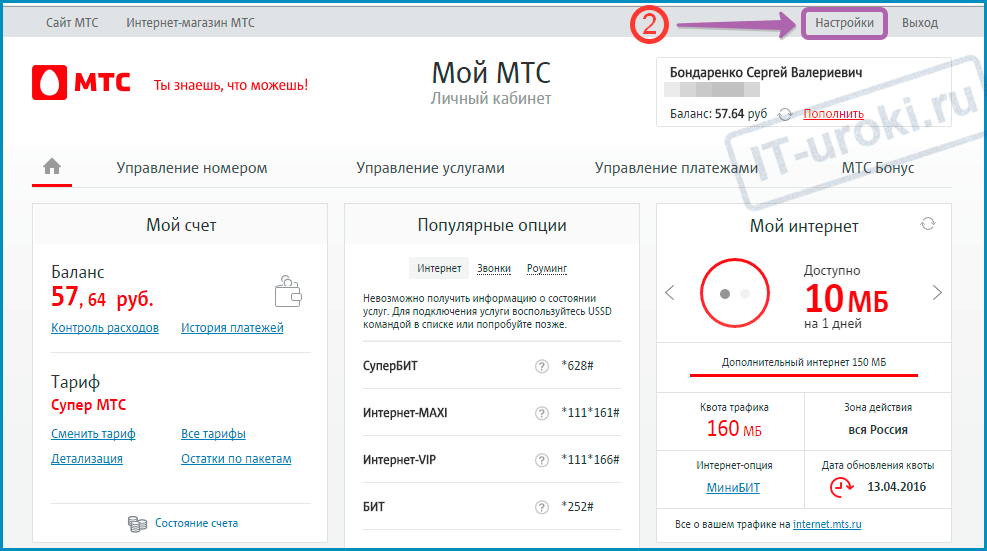Click the МТС logo
987x551 pixels.
(x=82, y=83)
